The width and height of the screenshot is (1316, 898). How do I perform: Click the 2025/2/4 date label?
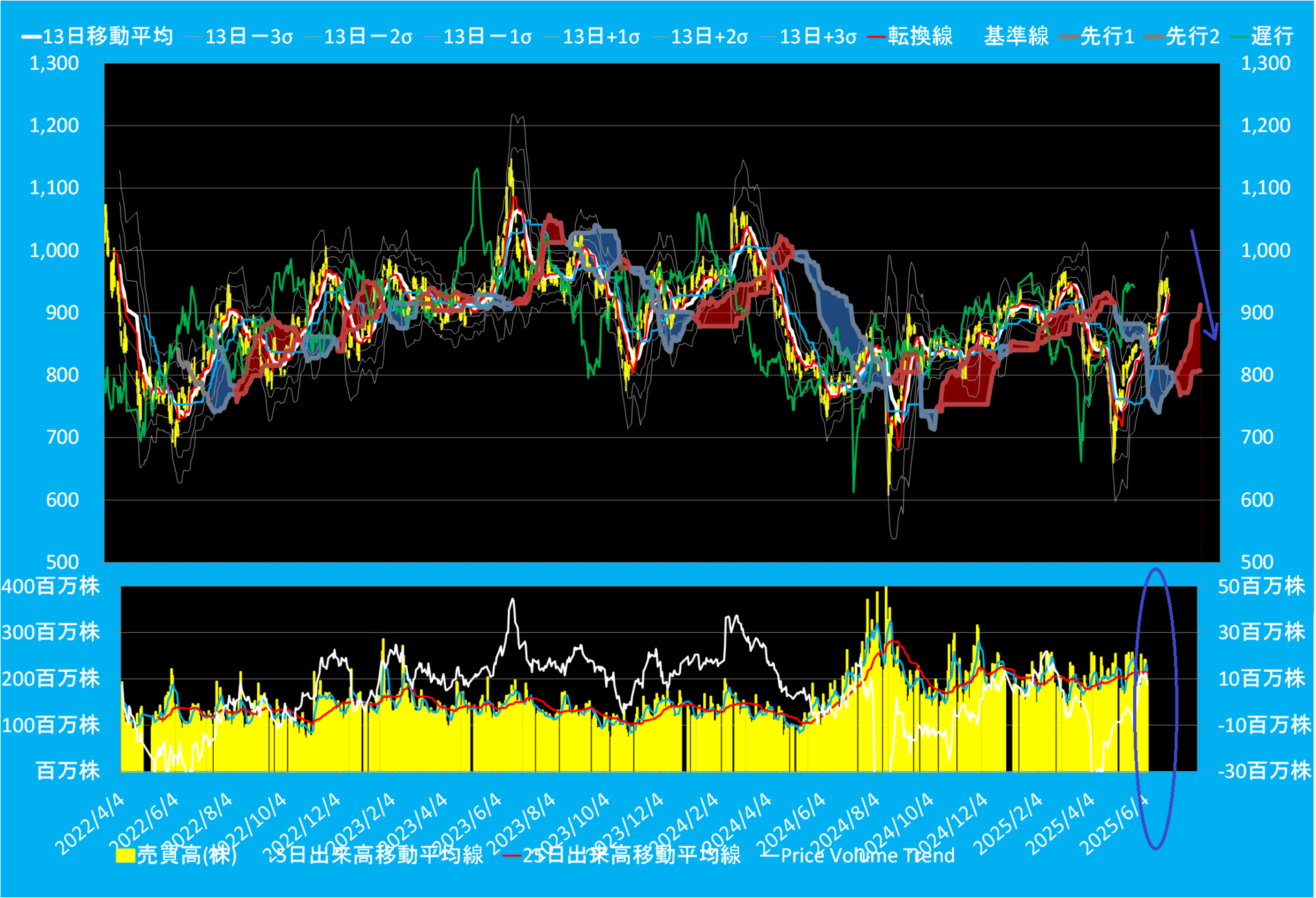click(1007, 824)
